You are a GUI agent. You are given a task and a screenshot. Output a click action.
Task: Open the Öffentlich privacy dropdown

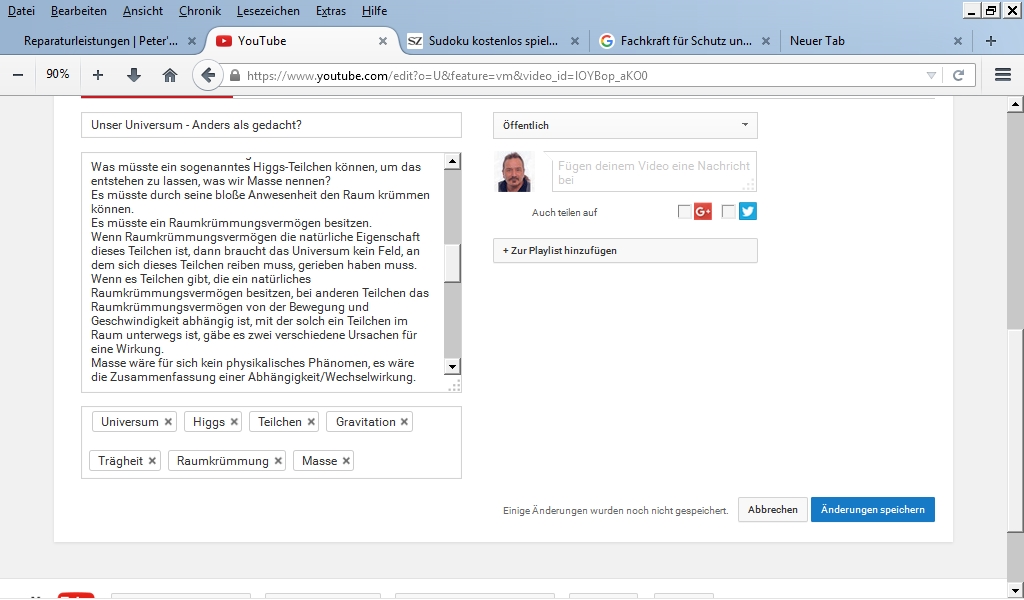pyautogui.click(x=625, y=125)
